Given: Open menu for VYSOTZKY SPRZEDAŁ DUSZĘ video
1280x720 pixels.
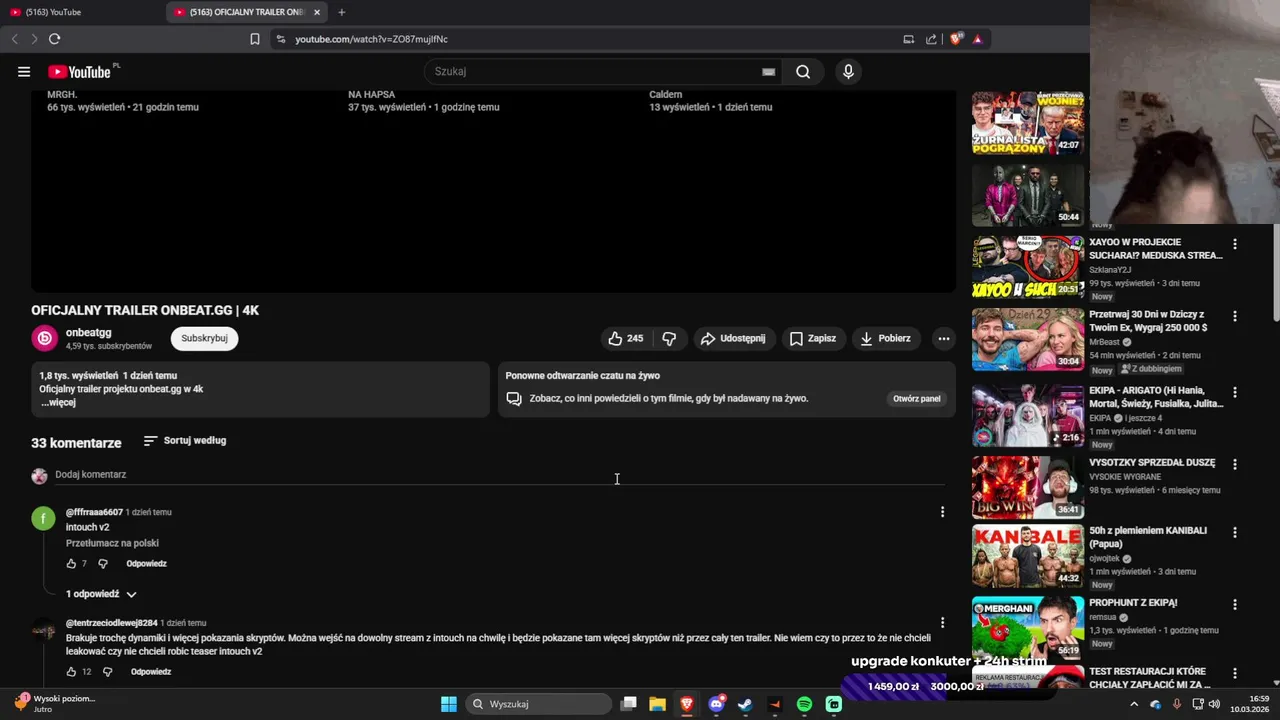Looking at the screenshot, I should pos(1235,464).
